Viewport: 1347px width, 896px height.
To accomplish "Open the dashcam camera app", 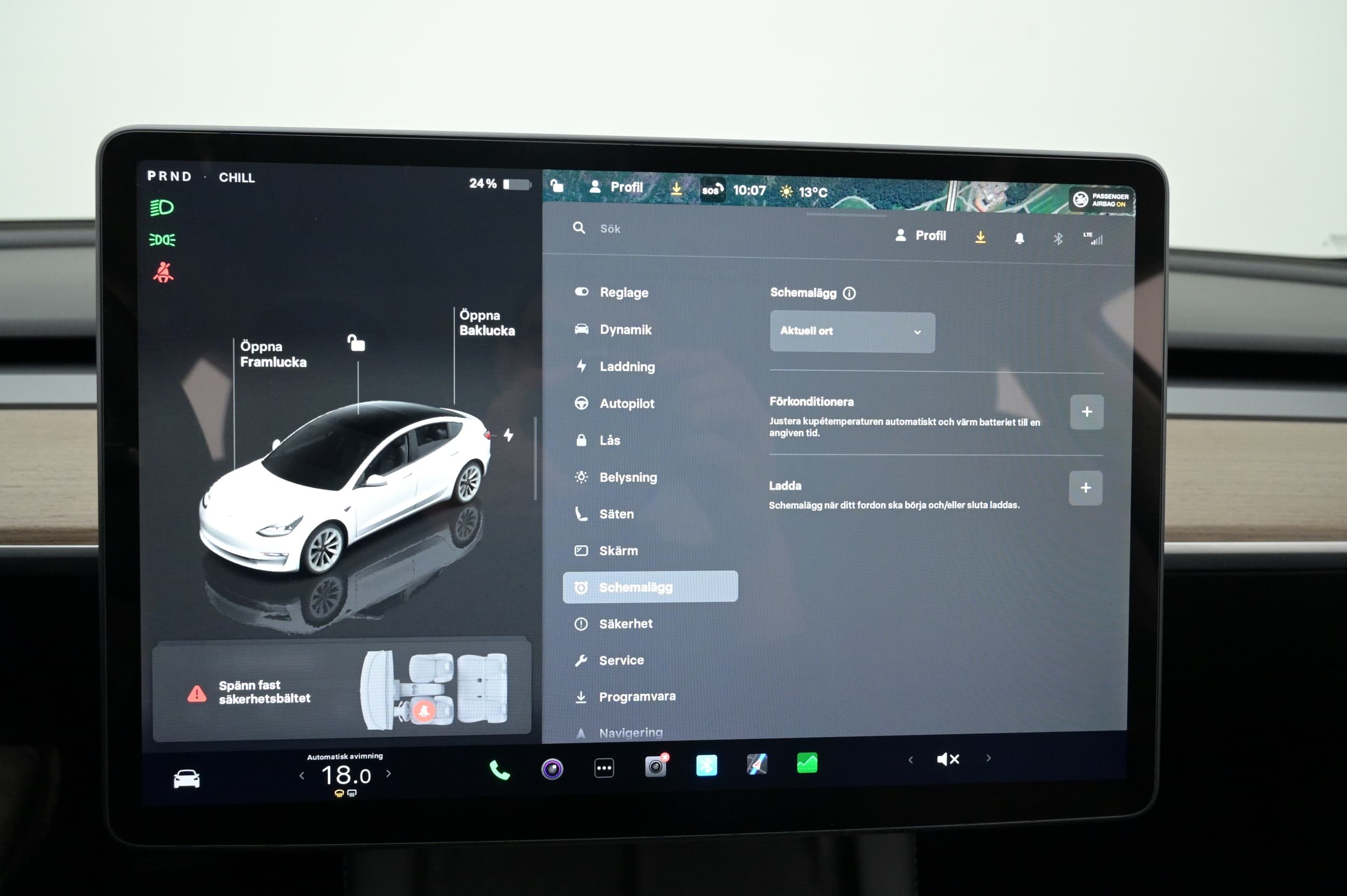I will click(x=656, y=766).
